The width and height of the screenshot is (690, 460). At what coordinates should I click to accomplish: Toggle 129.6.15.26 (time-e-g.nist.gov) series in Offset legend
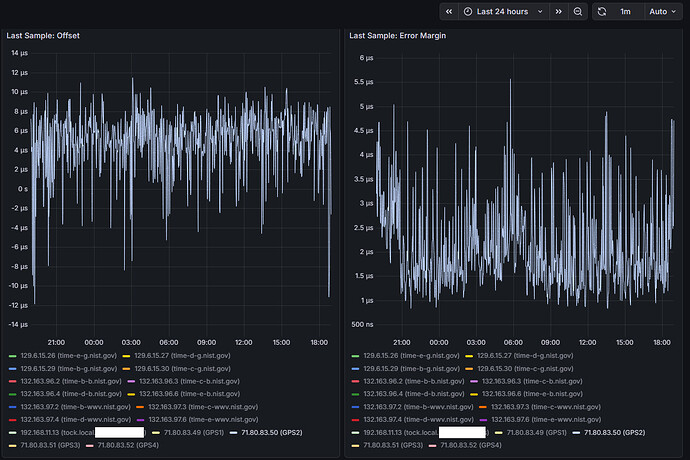(63, 356)
